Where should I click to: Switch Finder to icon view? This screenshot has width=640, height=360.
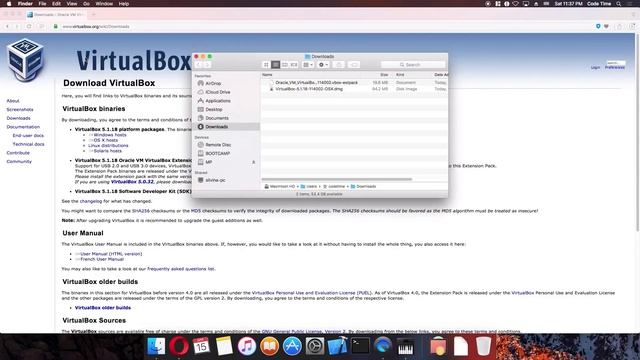(x=266, y=64)
